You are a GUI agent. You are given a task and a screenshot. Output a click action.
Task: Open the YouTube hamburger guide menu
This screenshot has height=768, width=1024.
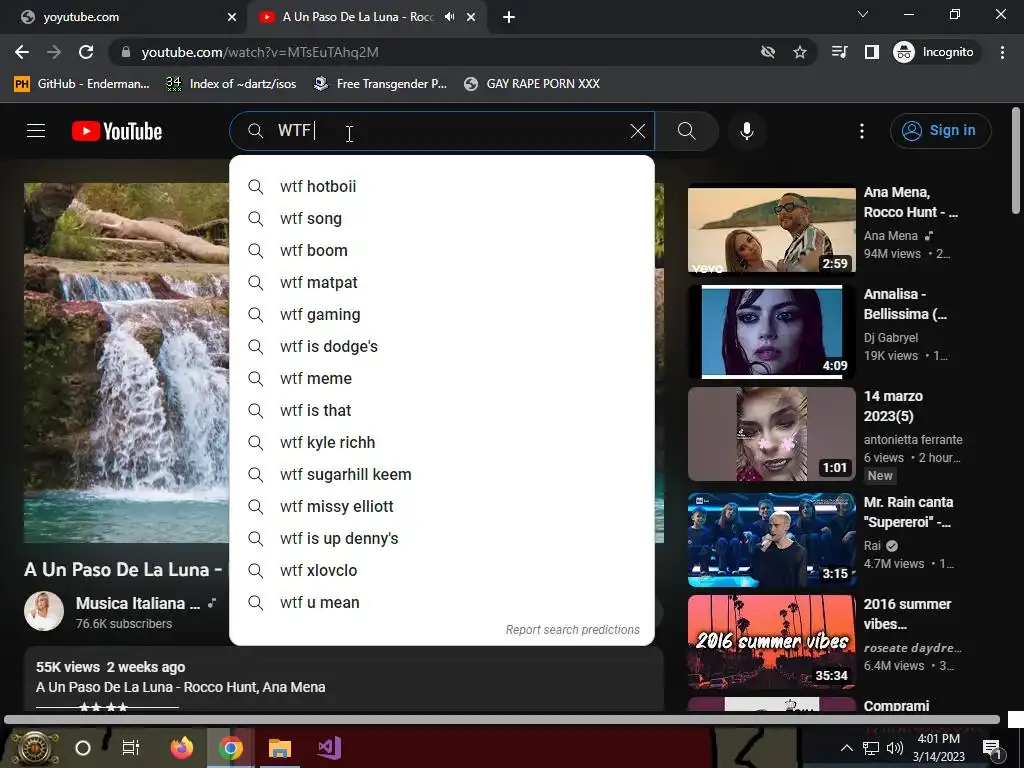(x=36, y=131)
